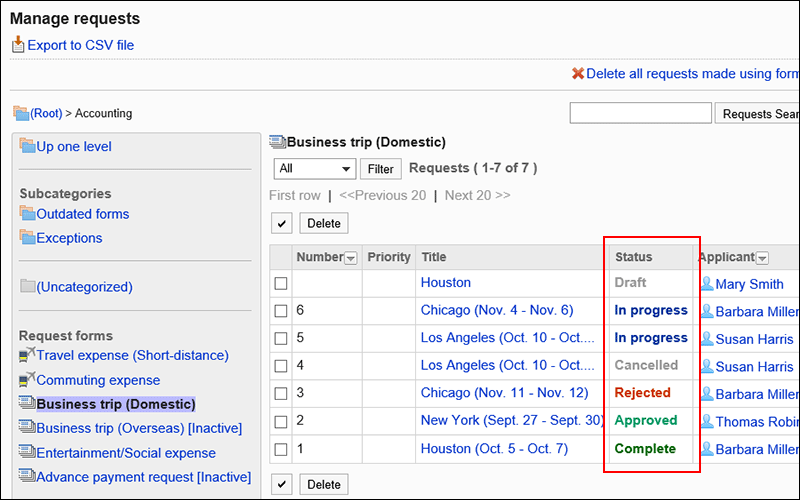Select Travel expense (Short-distance) form
Image resolution: width=800 pixels, height=500 pixels.
(133, 355)
